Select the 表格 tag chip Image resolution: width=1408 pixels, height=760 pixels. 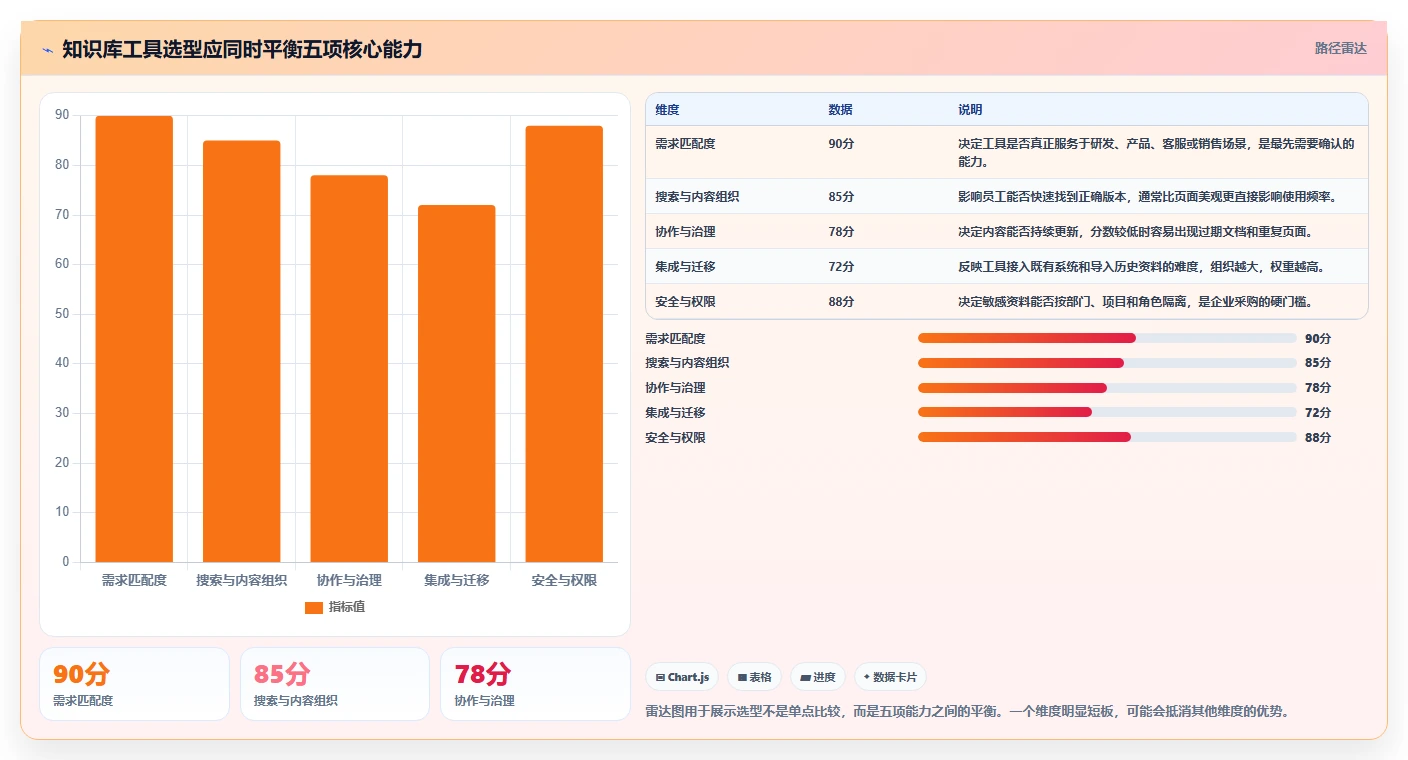pyautogui.click(x=755, y=677)
